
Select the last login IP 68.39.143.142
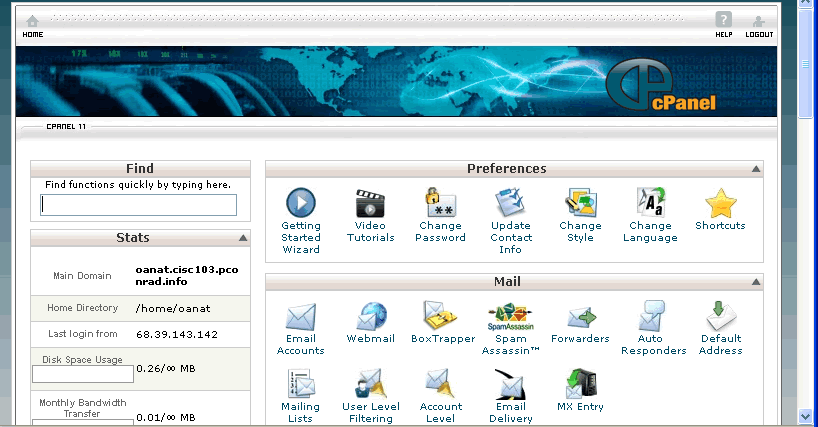coord(177,335)
